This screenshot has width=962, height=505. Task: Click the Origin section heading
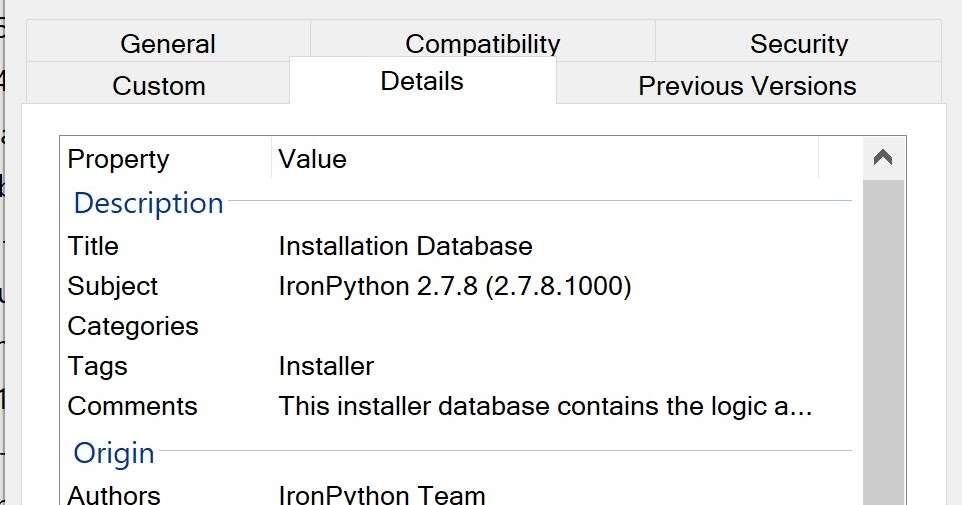[114, 453]
